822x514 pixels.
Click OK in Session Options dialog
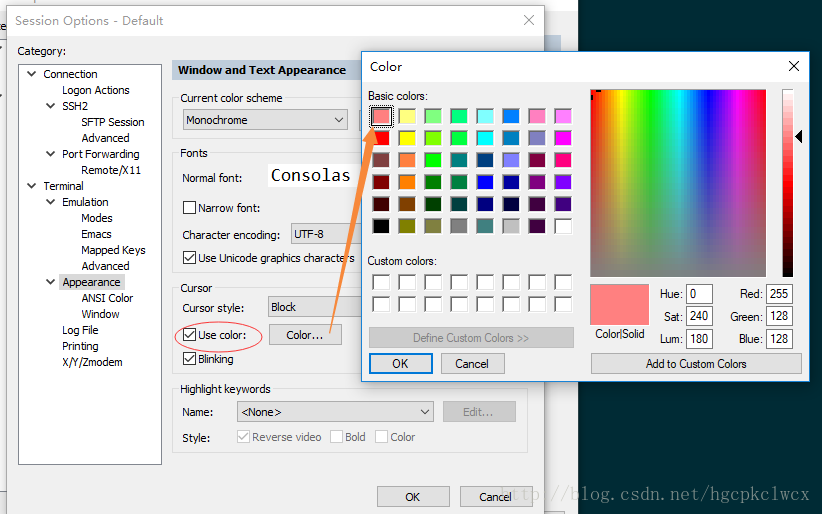[413, 497]
